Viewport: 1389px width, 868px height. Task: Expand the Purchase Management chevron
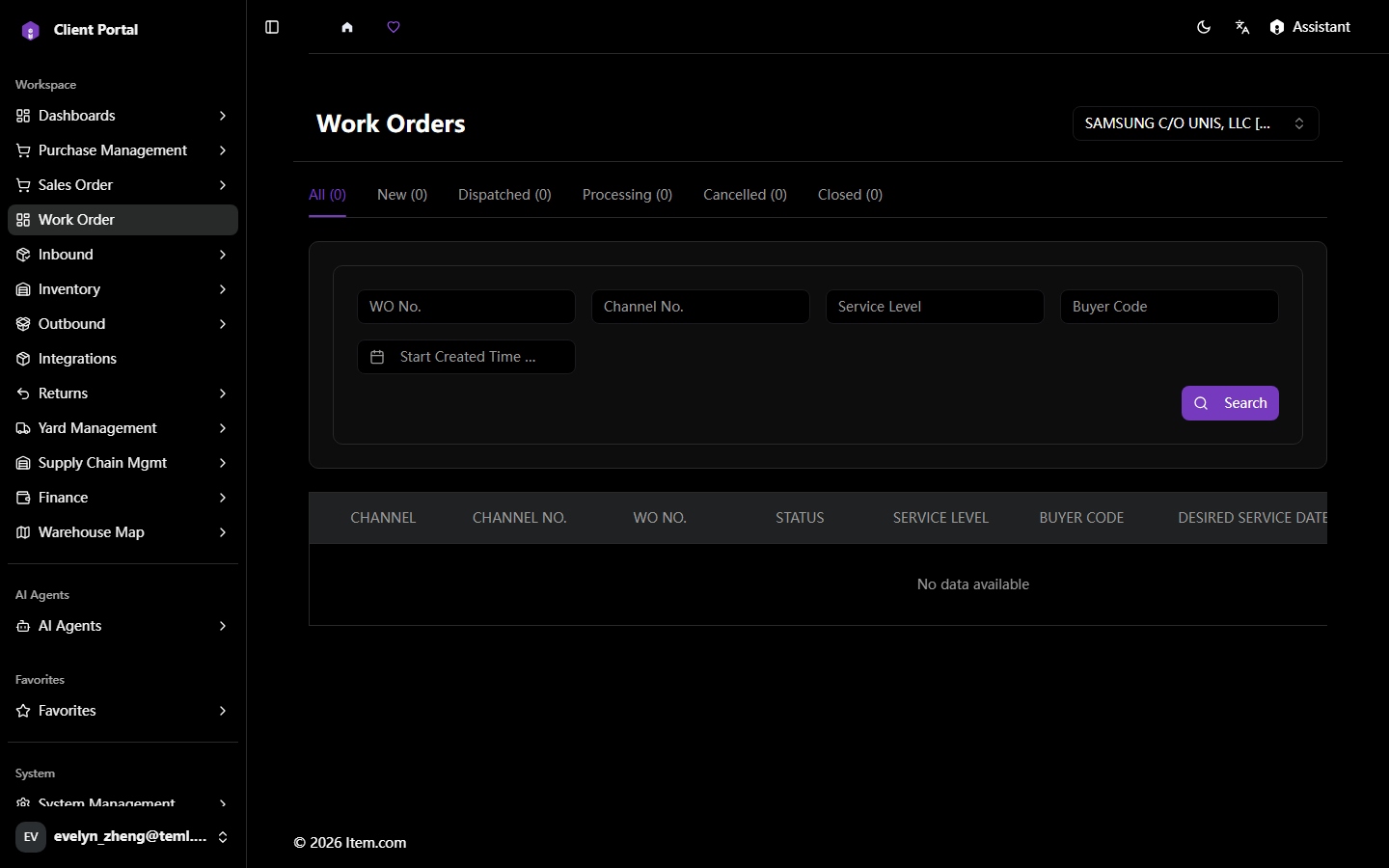click(x=223, y=150)
